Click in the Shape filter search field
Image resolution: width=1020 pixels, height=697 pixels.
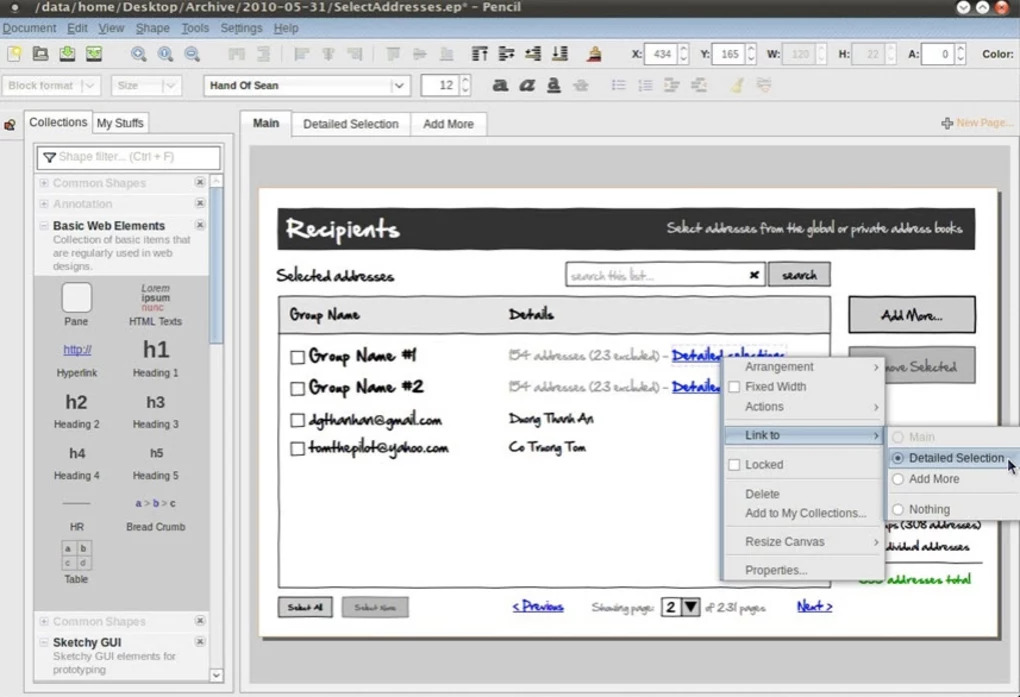pos(129,157)
